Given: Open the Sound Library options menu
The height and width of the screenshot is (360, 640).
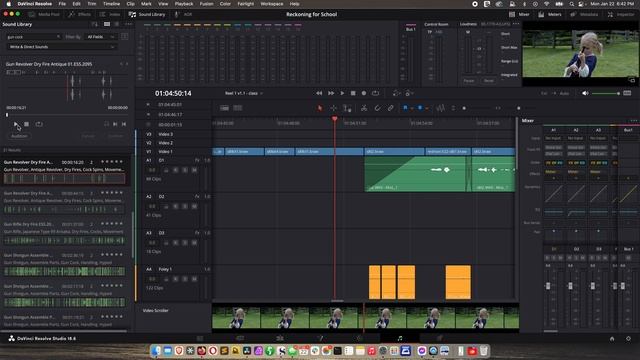Looking at the screenshot, I should pyautogui.click(x=128, y=24).
